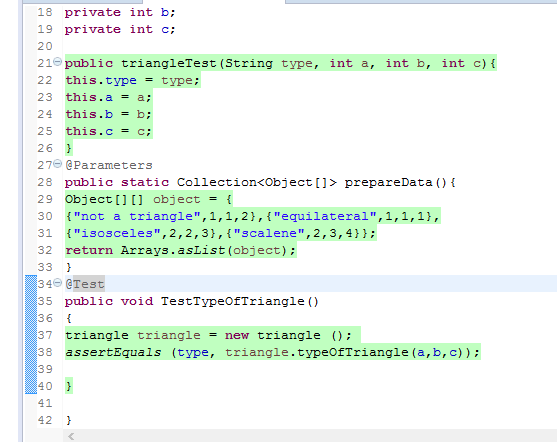Click 'public void' on line 35

[x=109, y=301]
